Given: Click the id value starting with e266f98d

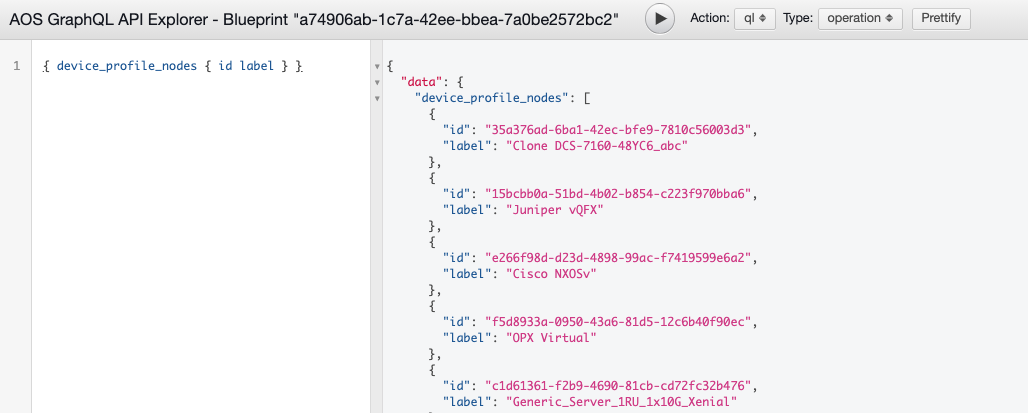Looking at the screenshot, I should click(620, 258).
